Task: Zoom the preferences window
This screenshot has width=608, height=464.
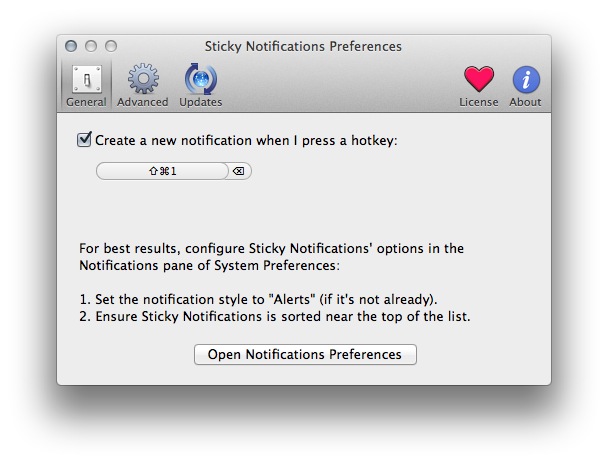Action: click(111, 46)
